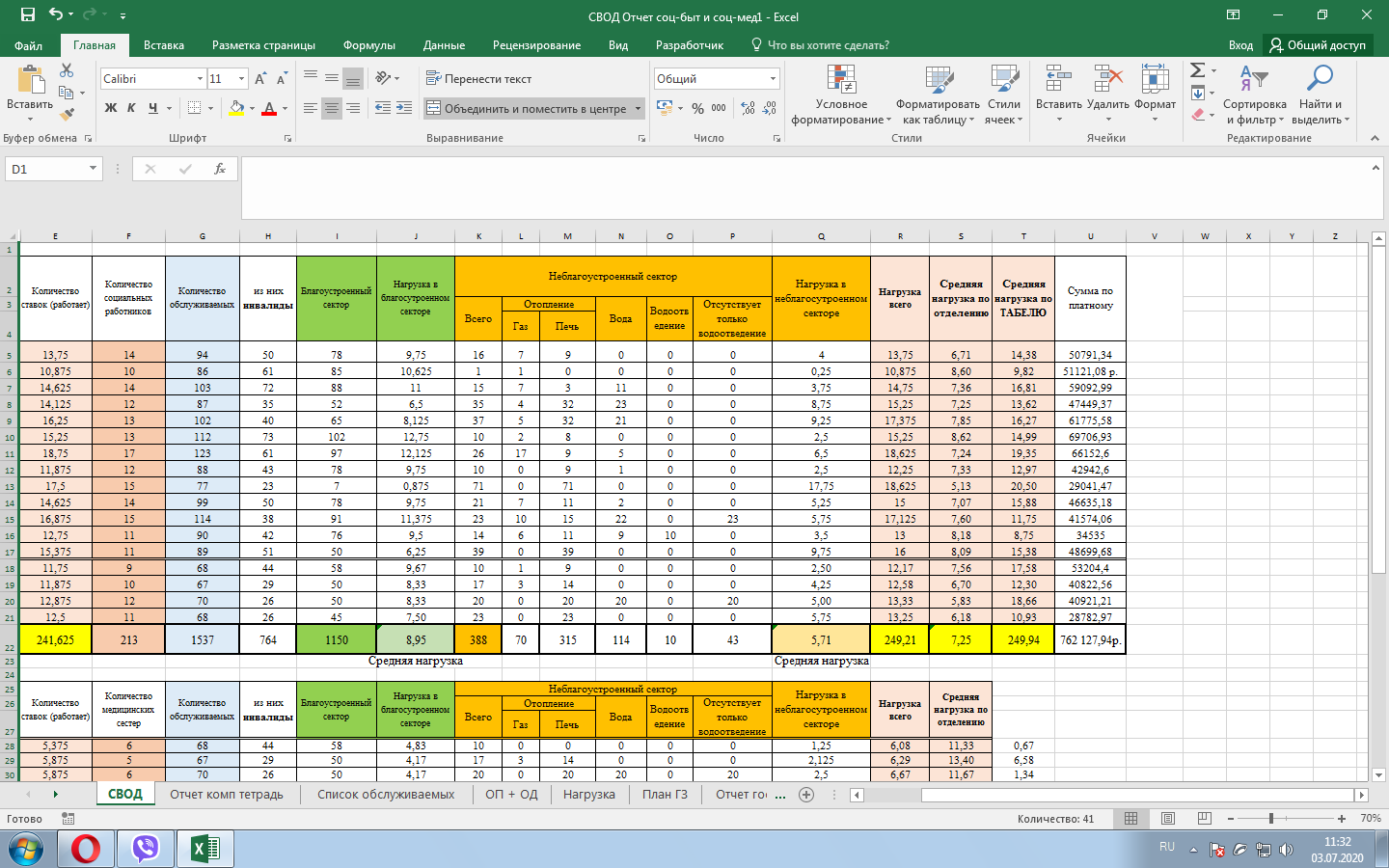Switch to the Вставка ribbon tab
Screen dimensions: 1389x868
coord(164,45)
